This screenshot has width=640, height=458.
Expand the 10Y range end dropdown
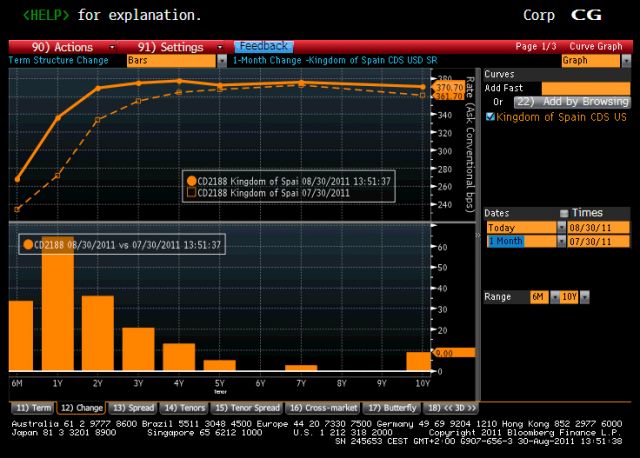pos(585,297)
